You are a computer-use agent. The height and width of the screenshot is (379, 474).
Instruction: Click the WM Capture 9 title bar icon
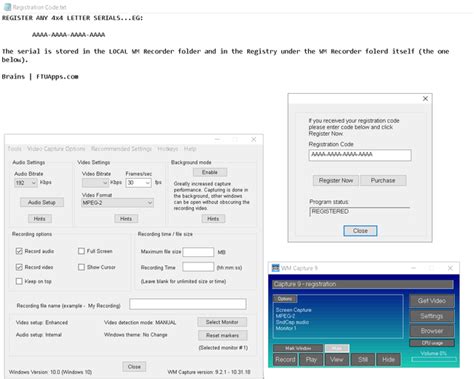[x=275, y=268]
